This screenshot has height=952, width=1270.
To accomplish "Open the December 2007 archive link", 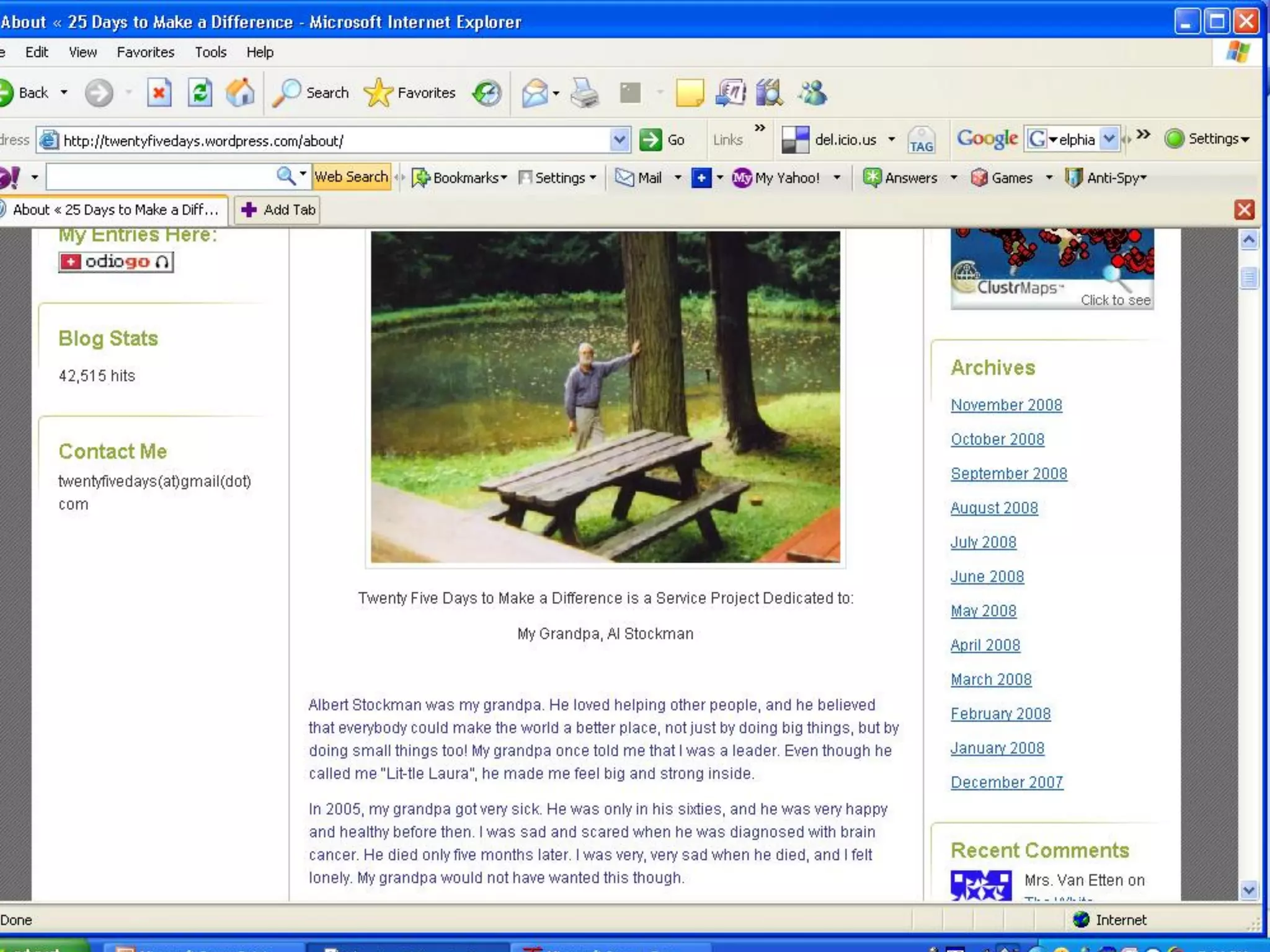I will point(1006,782).
